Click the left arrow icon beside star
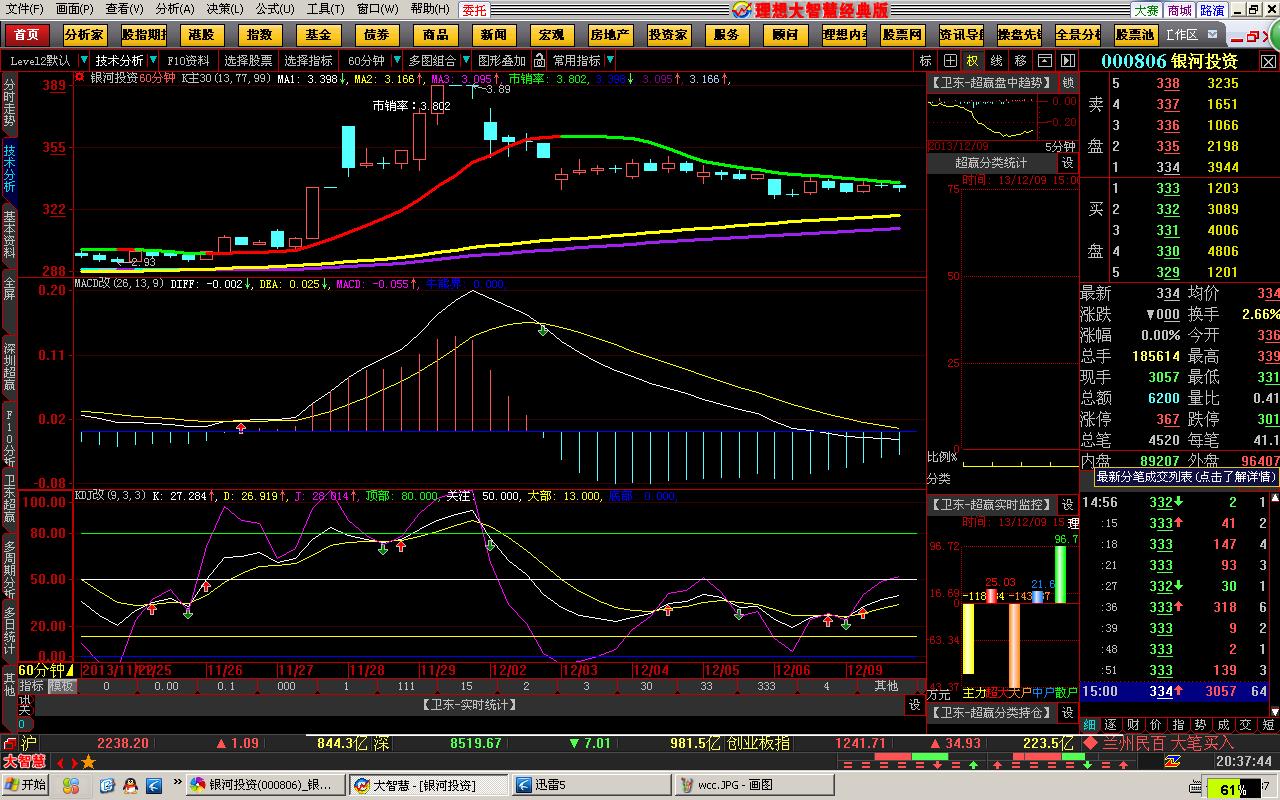 [x=59, y=762]
